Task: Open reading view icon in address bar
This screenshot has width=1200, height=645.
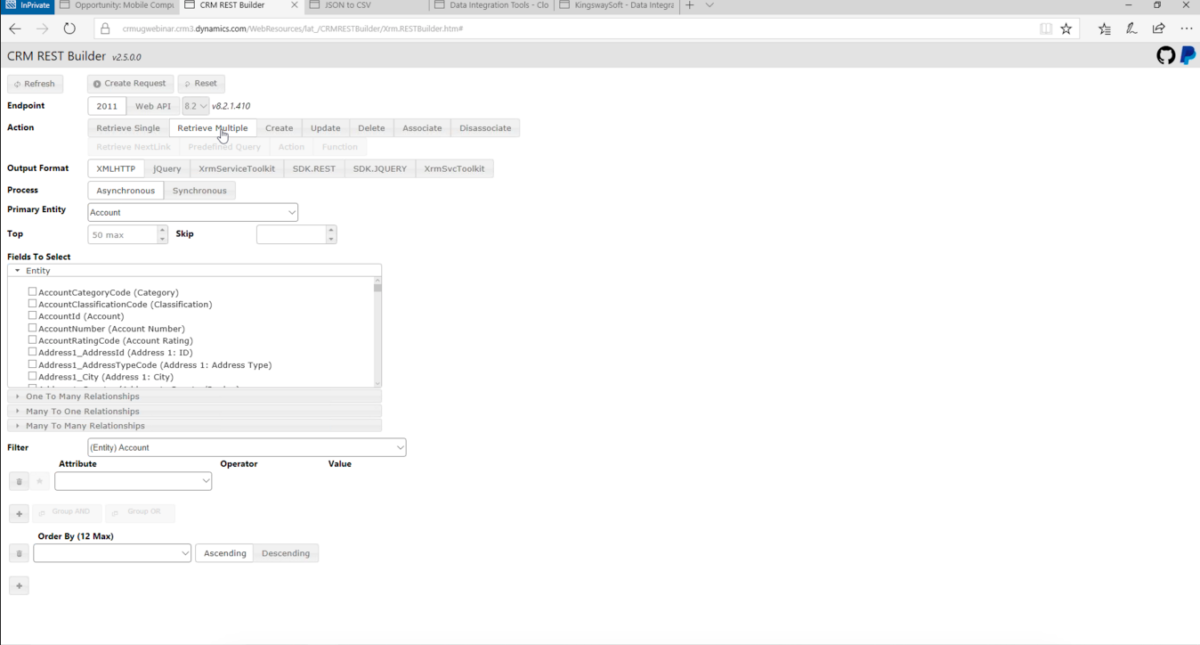Action: point(1046,29)
